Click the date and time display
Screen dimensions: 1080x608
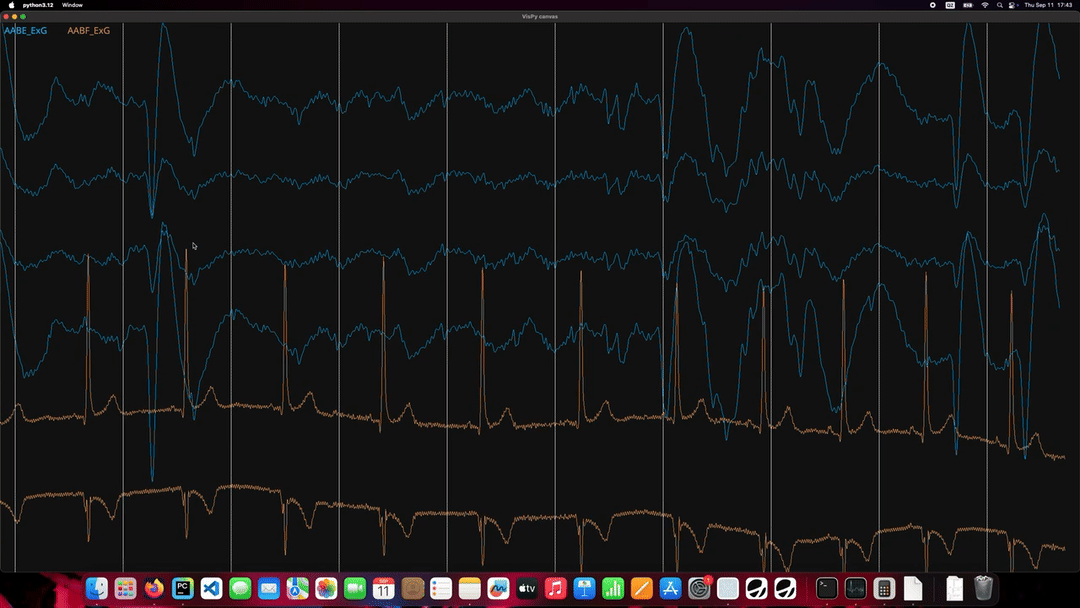1048,5
